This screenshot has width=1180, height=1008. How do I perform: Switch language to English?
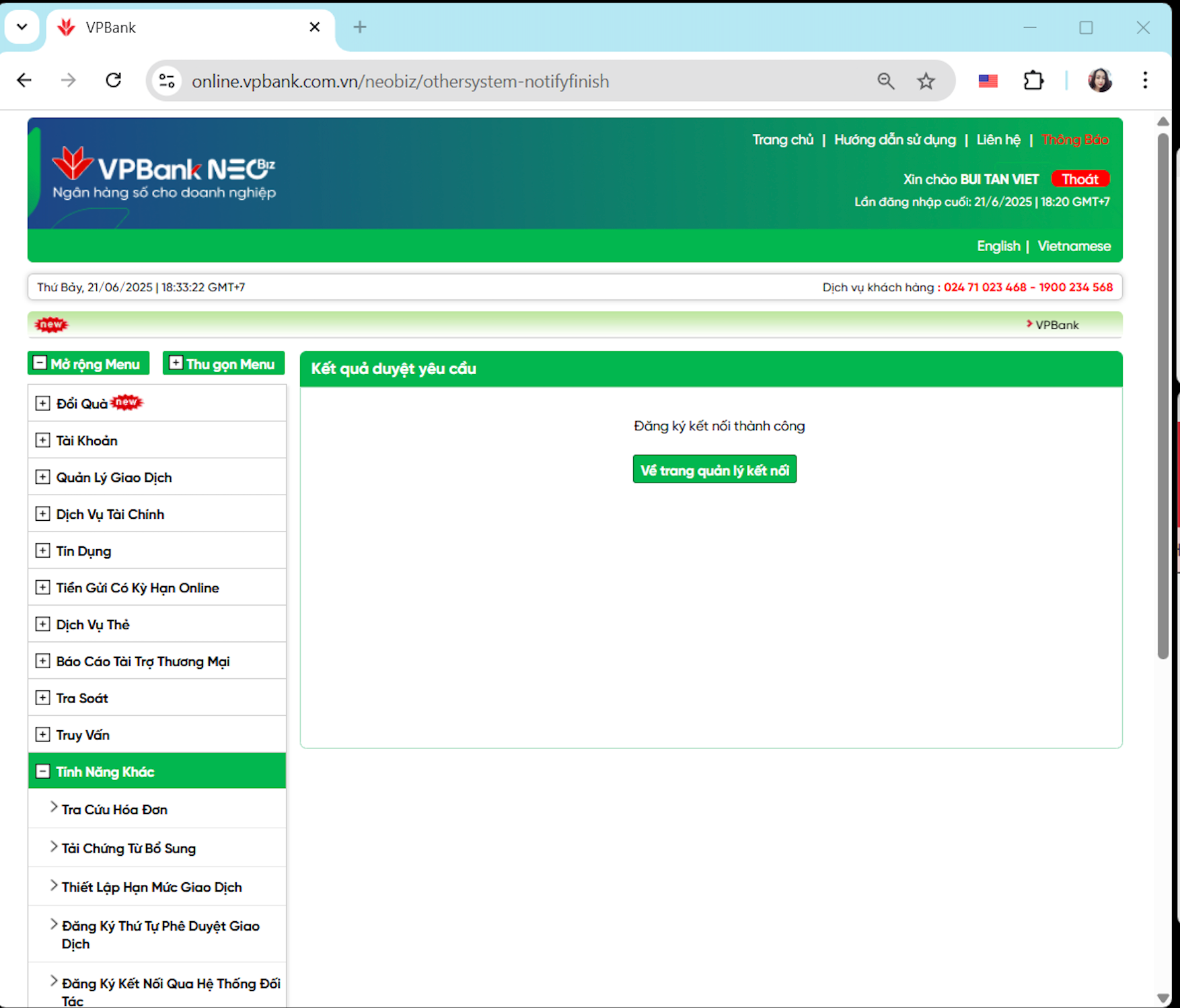998,246
